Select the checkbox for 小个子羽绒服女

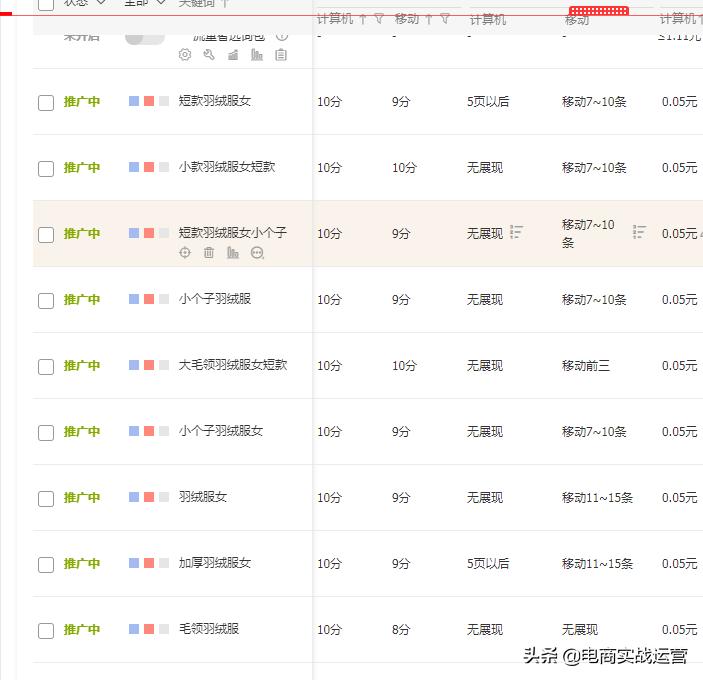click(x=46, y=433)
